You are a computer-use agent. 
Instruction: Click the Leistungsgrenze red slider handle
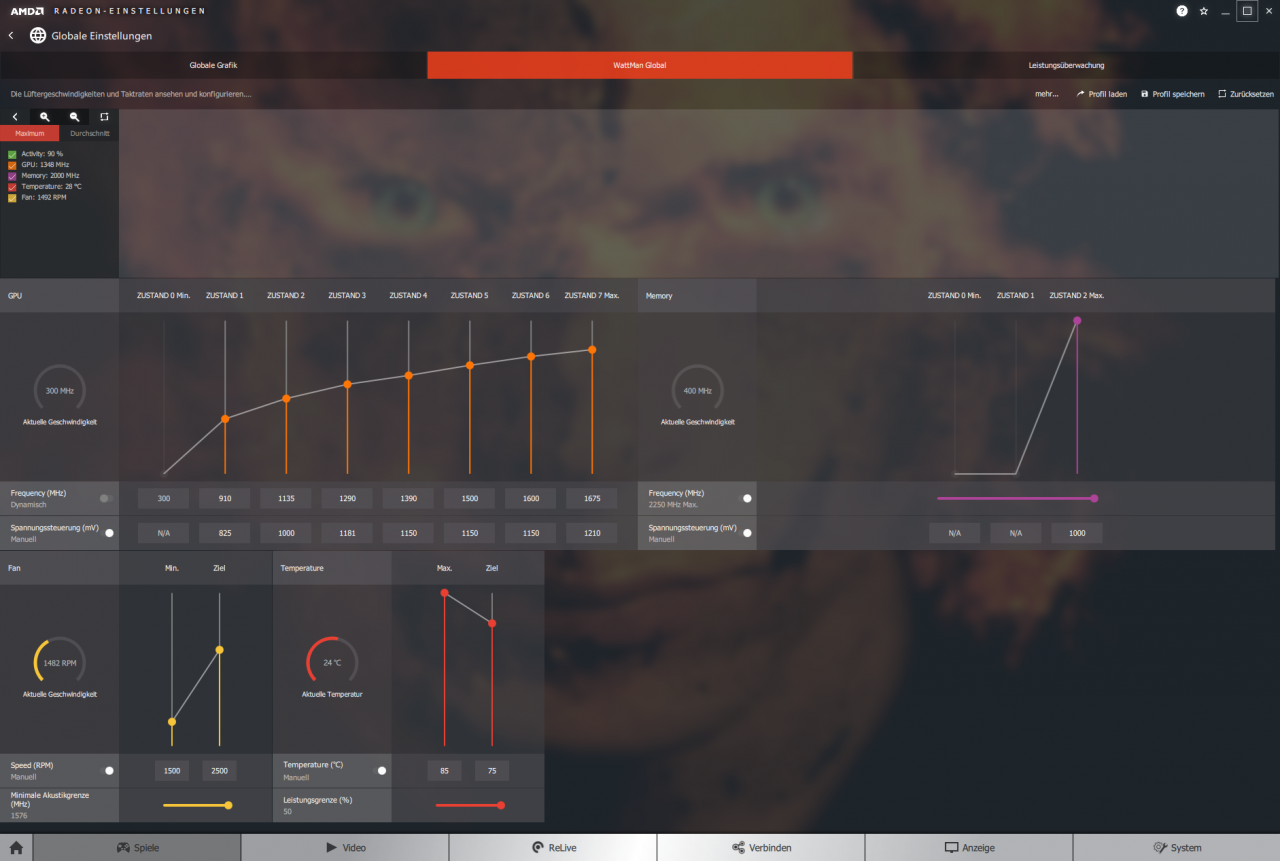[501, 805]
